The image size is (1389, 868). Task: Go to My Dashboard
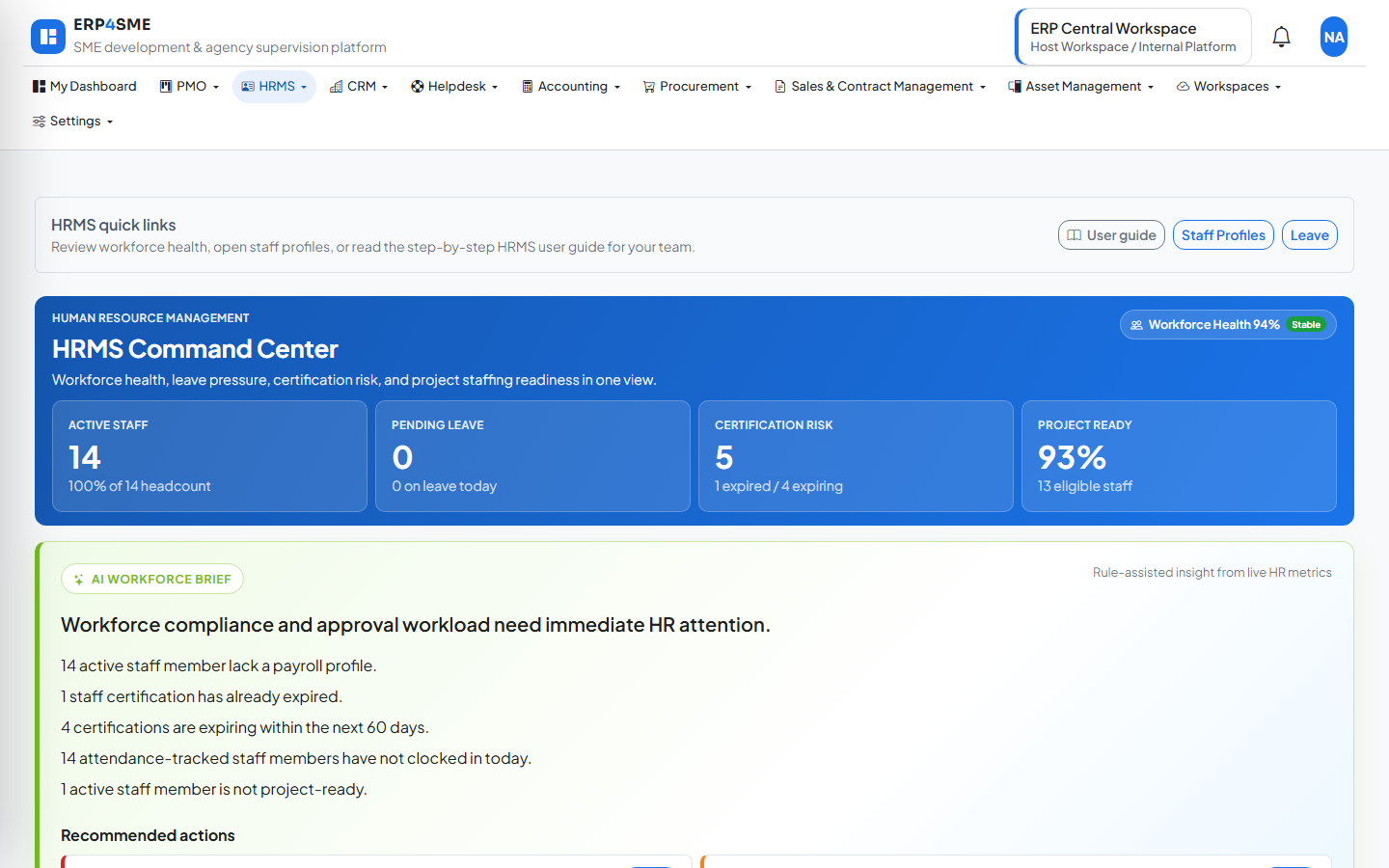pyautogui.click(x=85, y=86)
